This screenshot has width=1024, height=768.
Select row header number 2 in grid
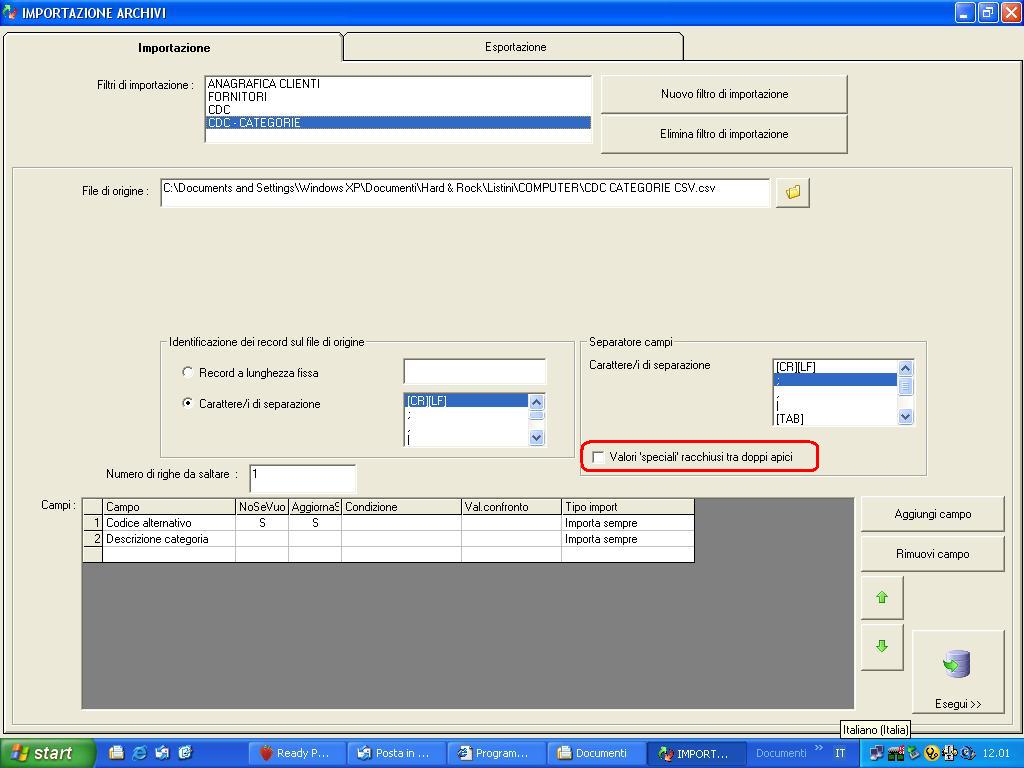(x=93, y=539)
